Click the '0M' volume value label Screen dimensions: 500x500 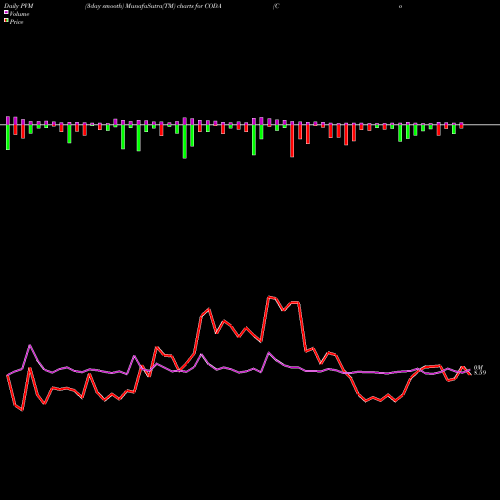pyautogui.click(x=478, y=367)
